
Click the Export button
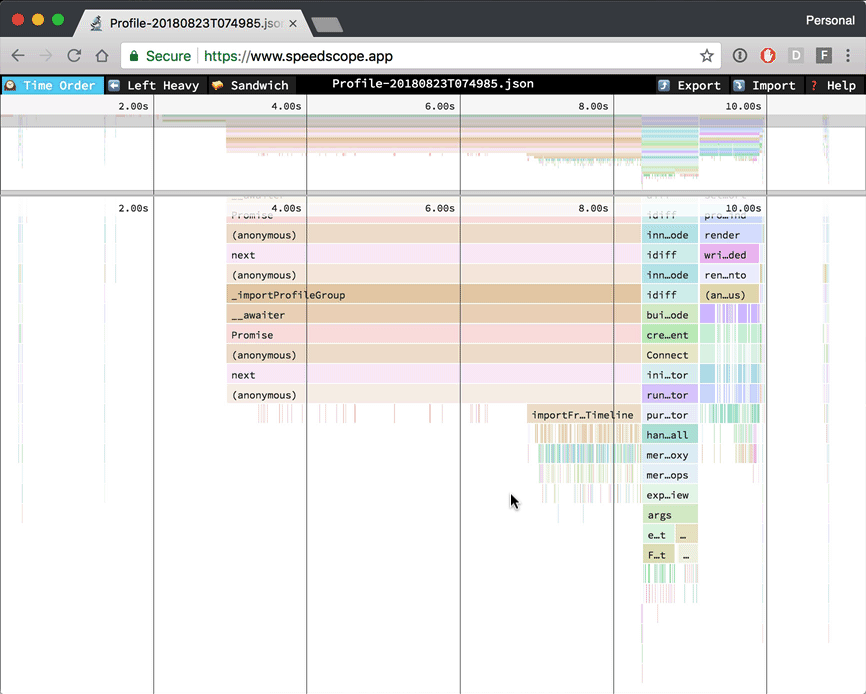click(x=690, y=86)
